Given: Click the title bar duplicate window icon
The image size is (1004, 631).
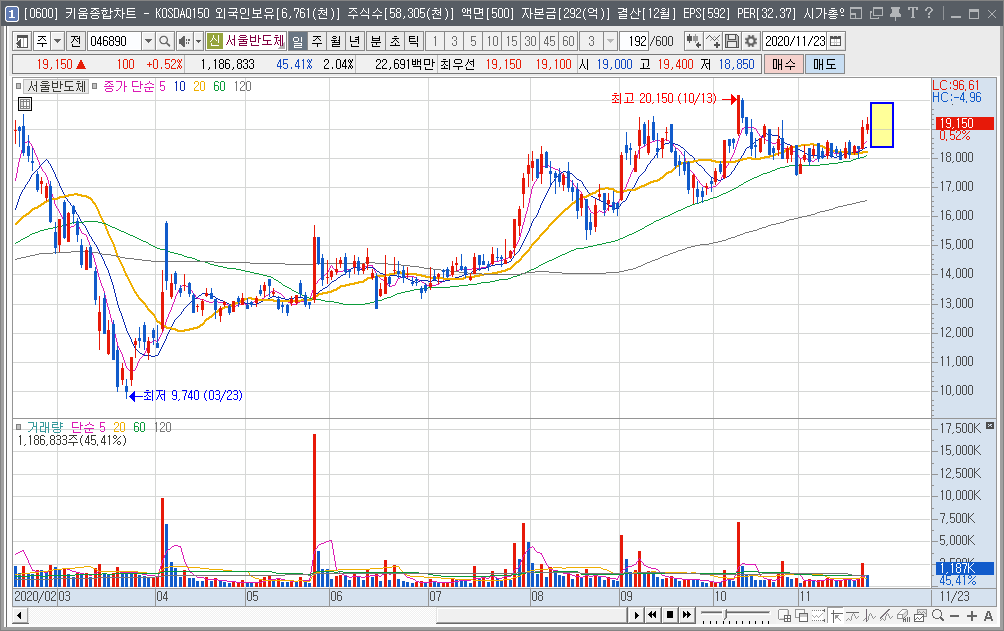Looking at the screenshot, I should coord(877,13).
